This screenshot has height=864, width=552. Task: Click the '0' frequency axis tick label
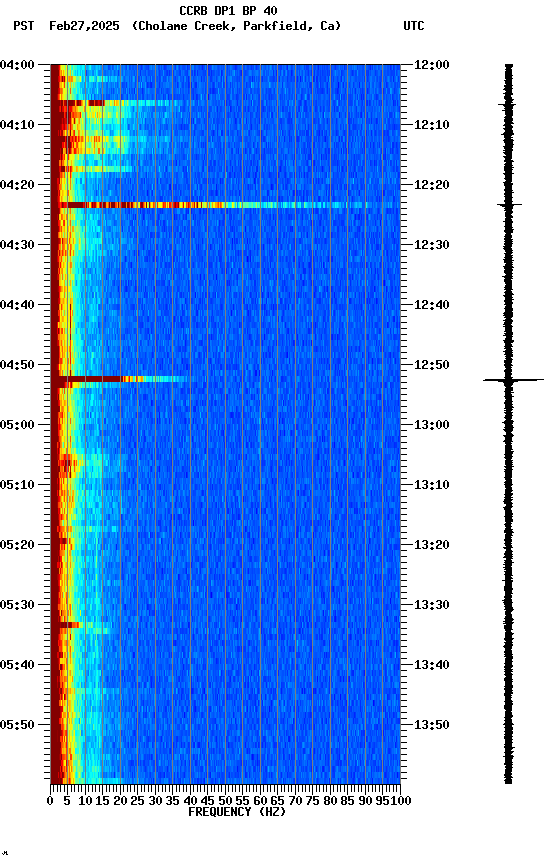(51, 801)
